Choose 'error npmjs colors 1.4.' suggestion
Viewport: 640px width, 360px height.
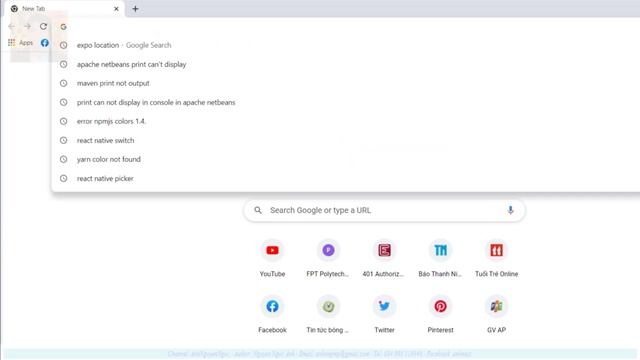click(345, 121)
